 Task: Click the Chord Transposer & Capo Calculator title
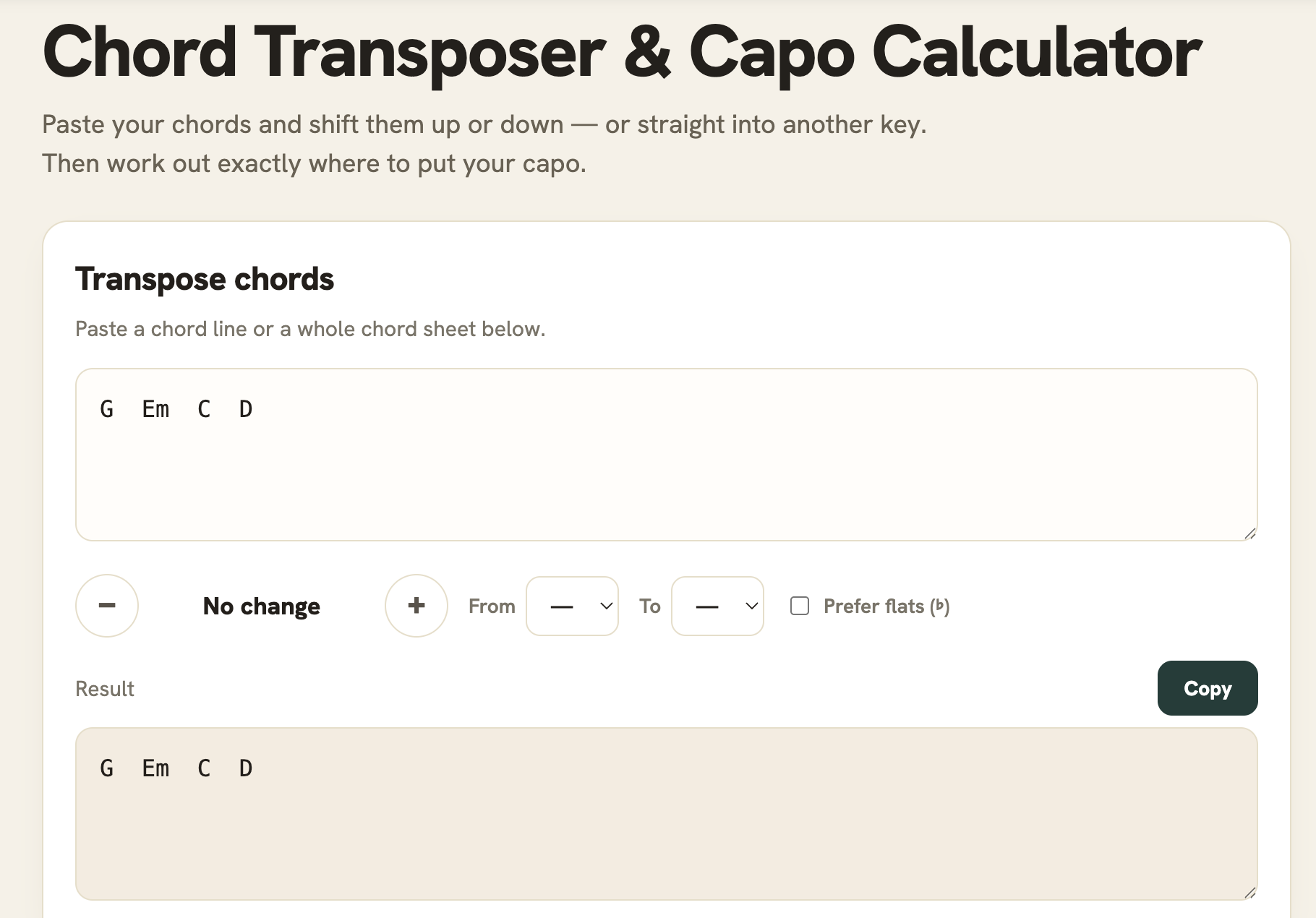[622, 52]
